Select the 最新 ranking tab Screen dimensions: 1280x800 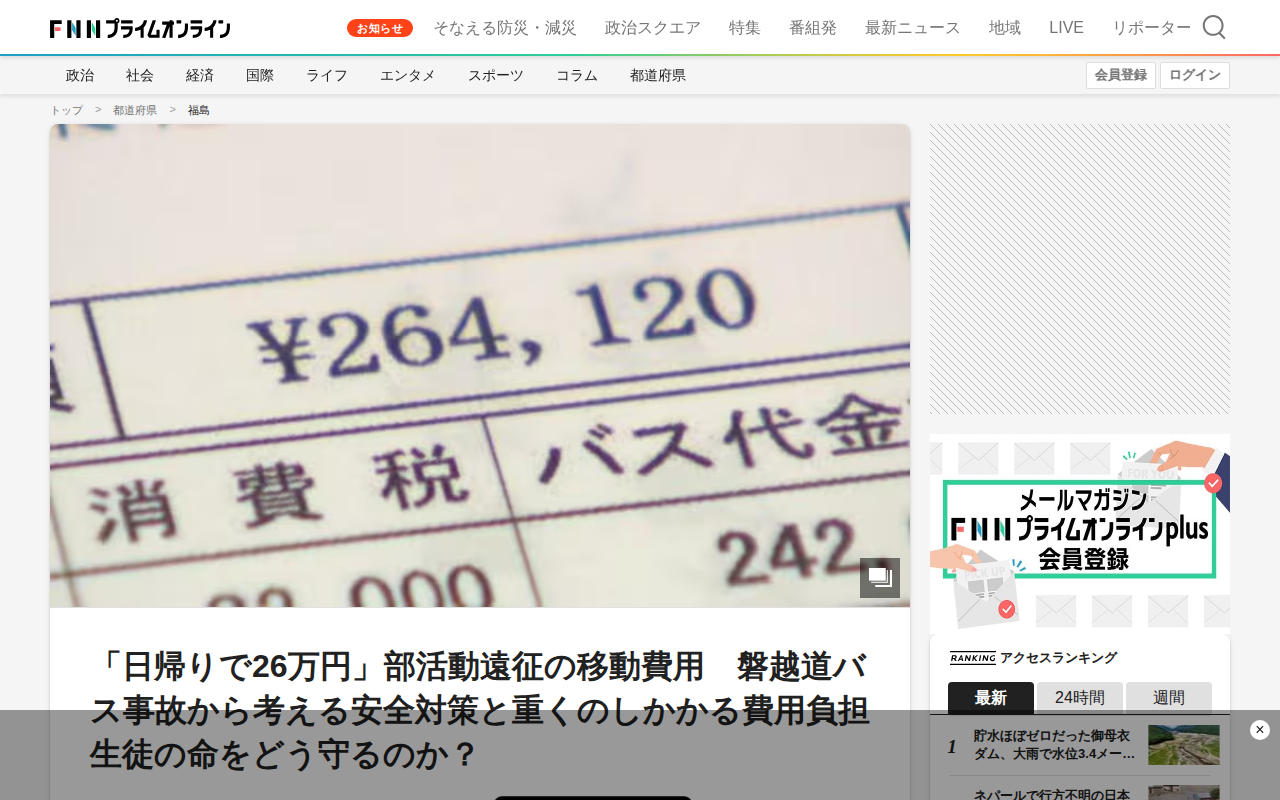tap(991, 698)
